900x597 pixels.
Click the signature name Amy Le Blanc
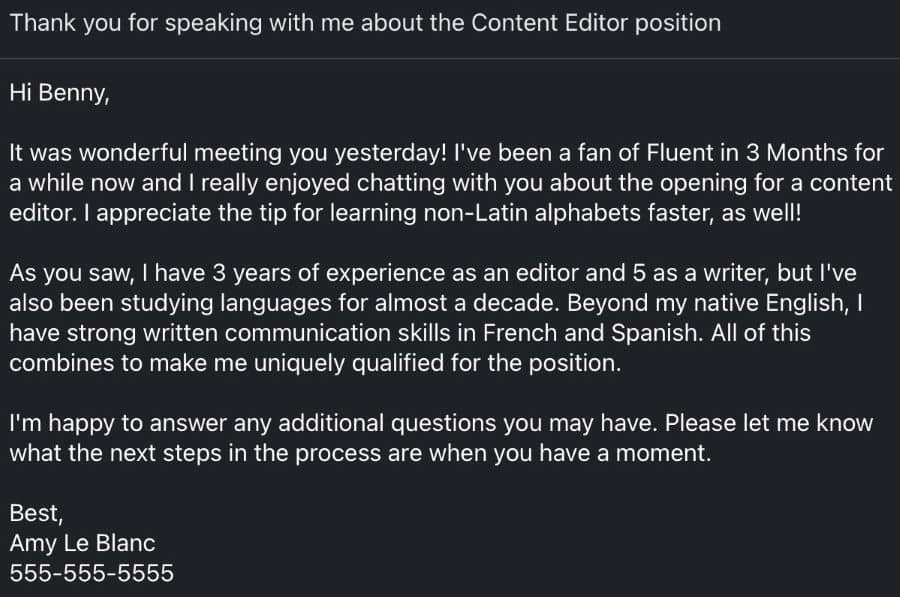tap(82, 543)
